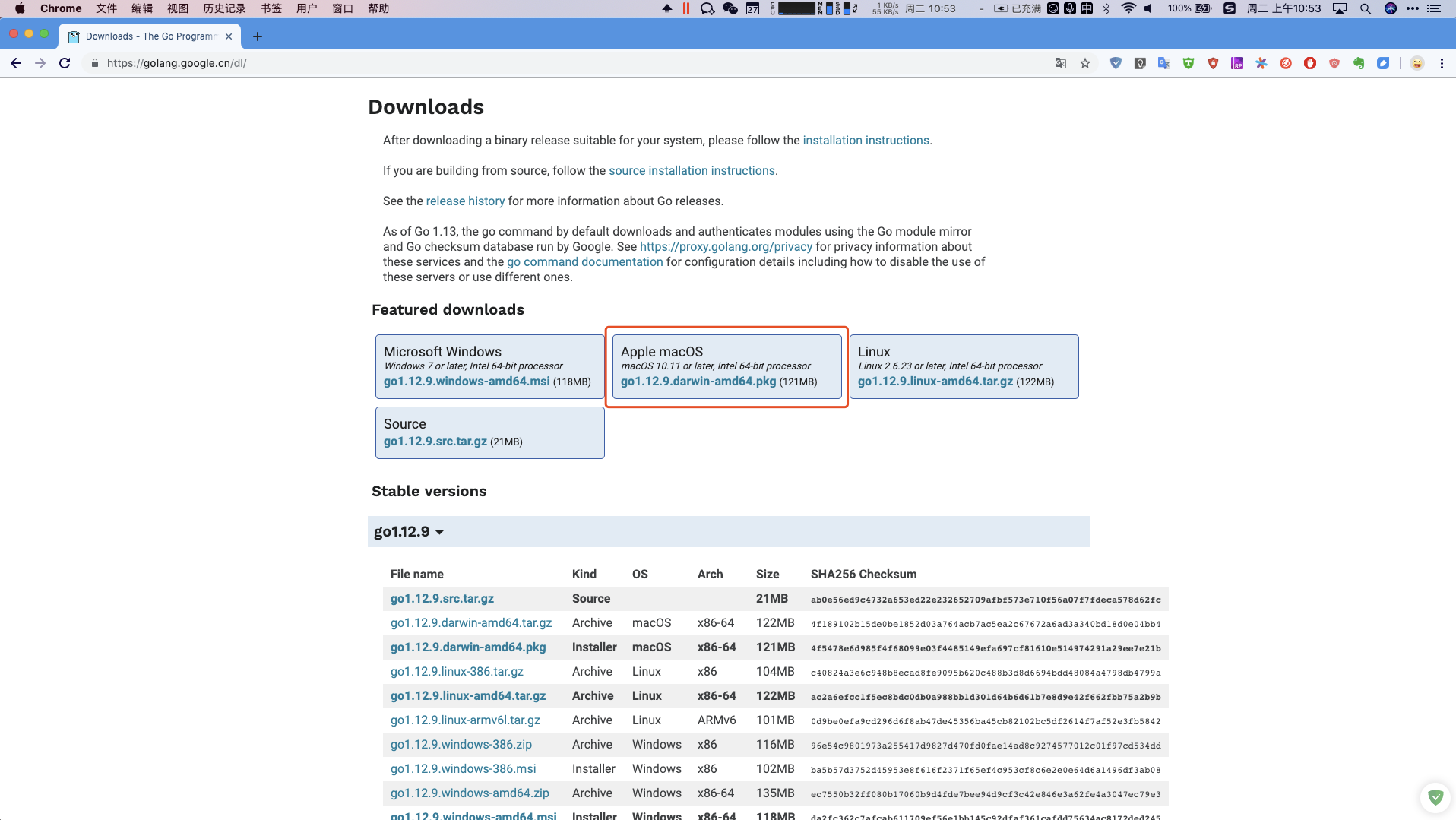Open AirPlay display menu icon
This screenshot has height=820, width=1456.
[x=1340, y=8]
